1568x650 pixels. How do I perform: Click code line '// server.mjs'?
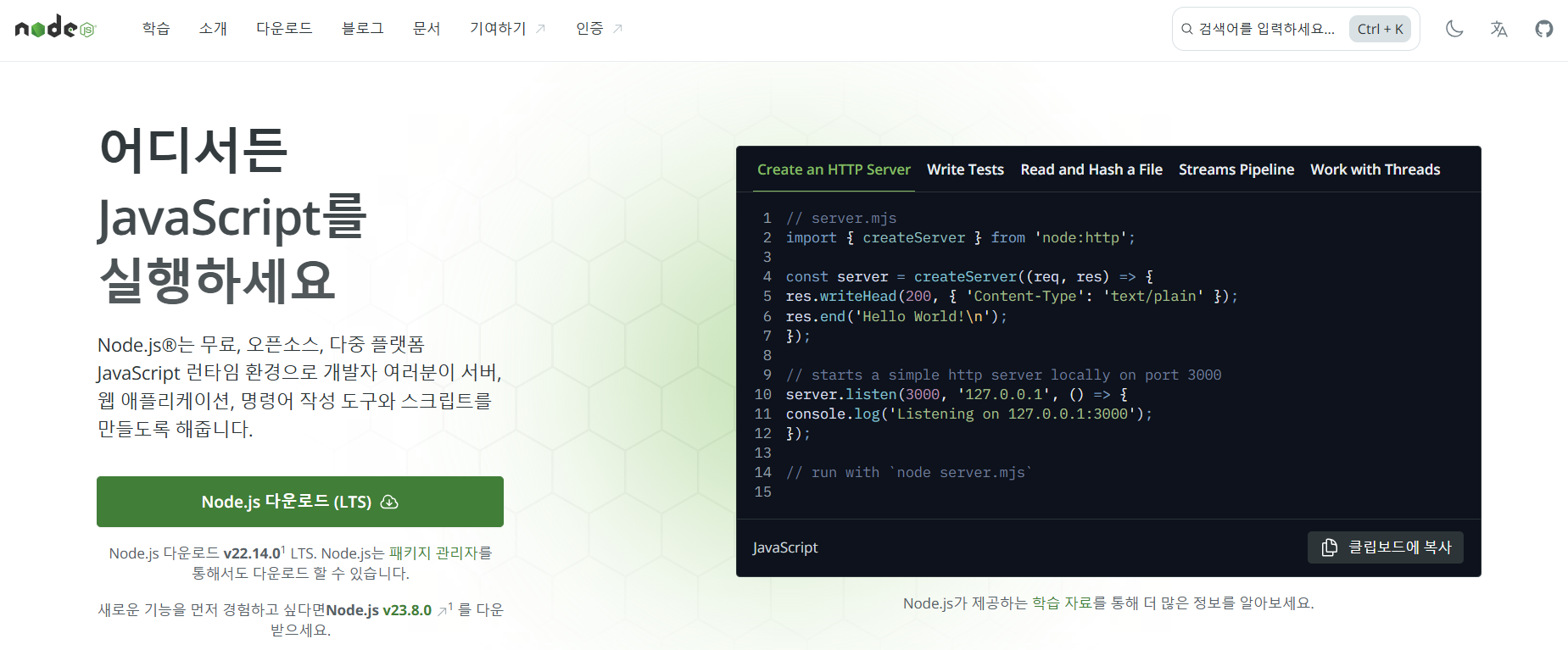[x=841, y=219]
